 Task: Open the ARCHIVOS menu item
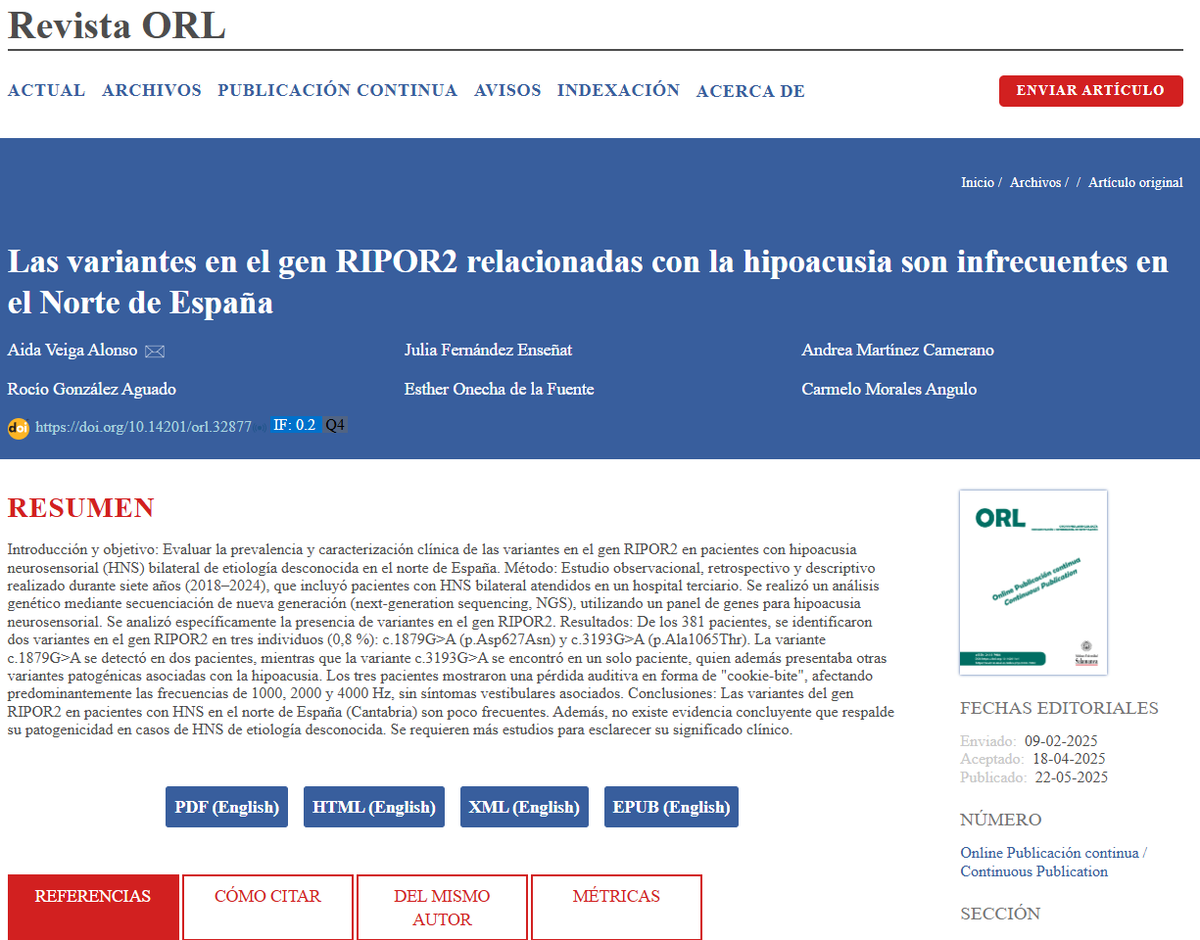pos(151,90)
